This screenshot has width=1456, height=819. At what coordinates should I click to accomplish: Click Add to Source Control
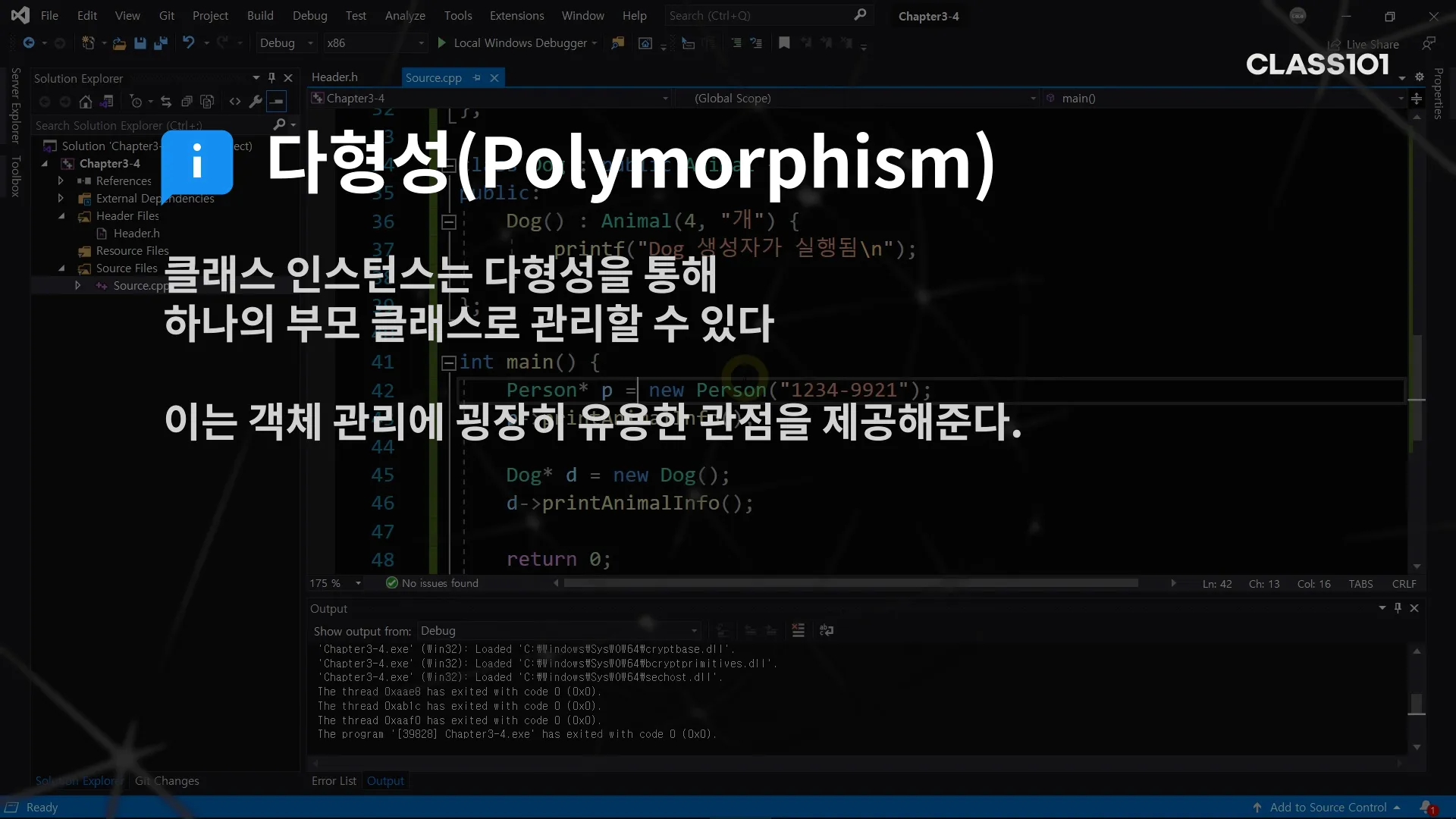point(1328,808)
